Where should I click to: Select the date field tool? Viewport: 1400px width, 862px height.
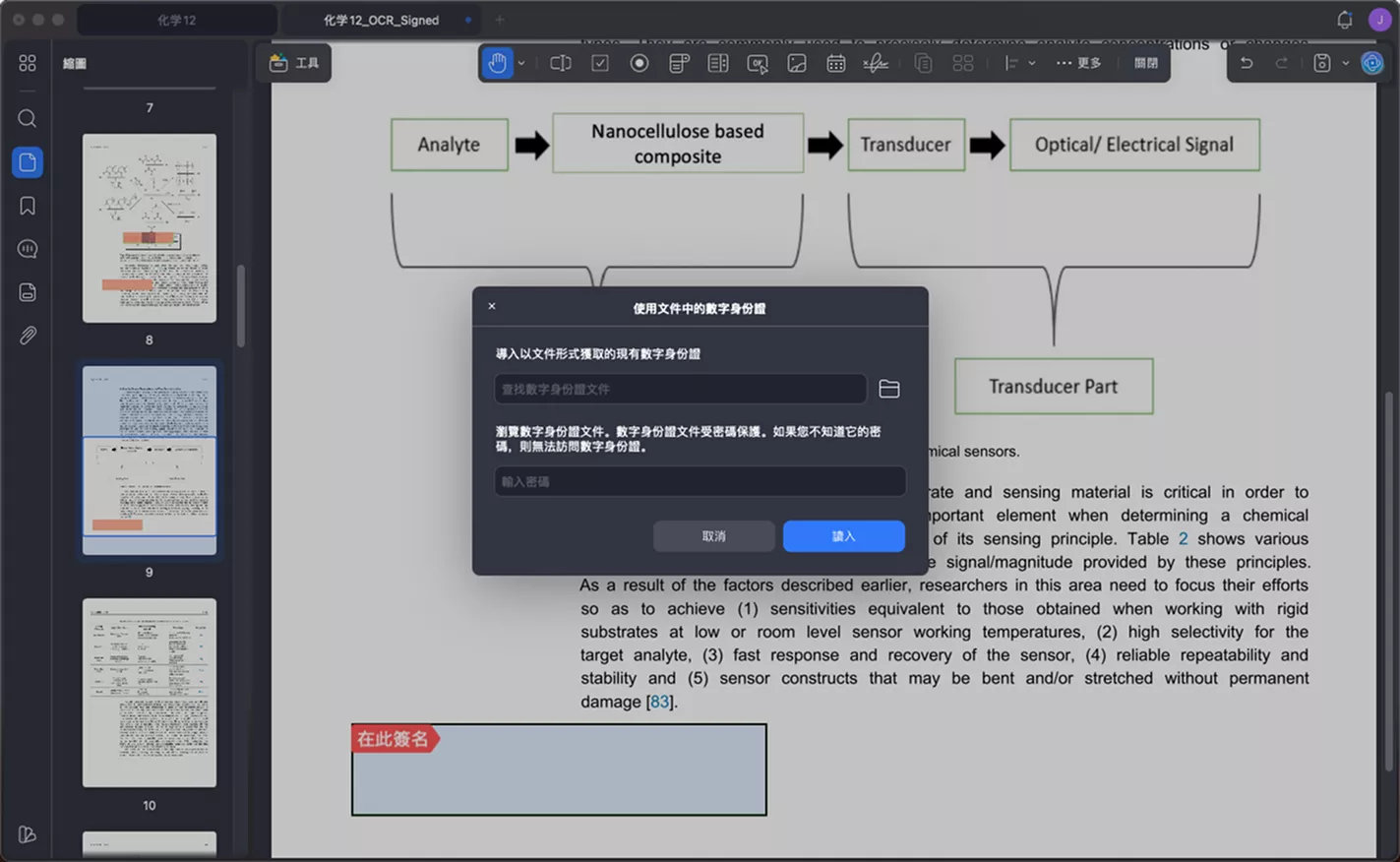point(836,63)
